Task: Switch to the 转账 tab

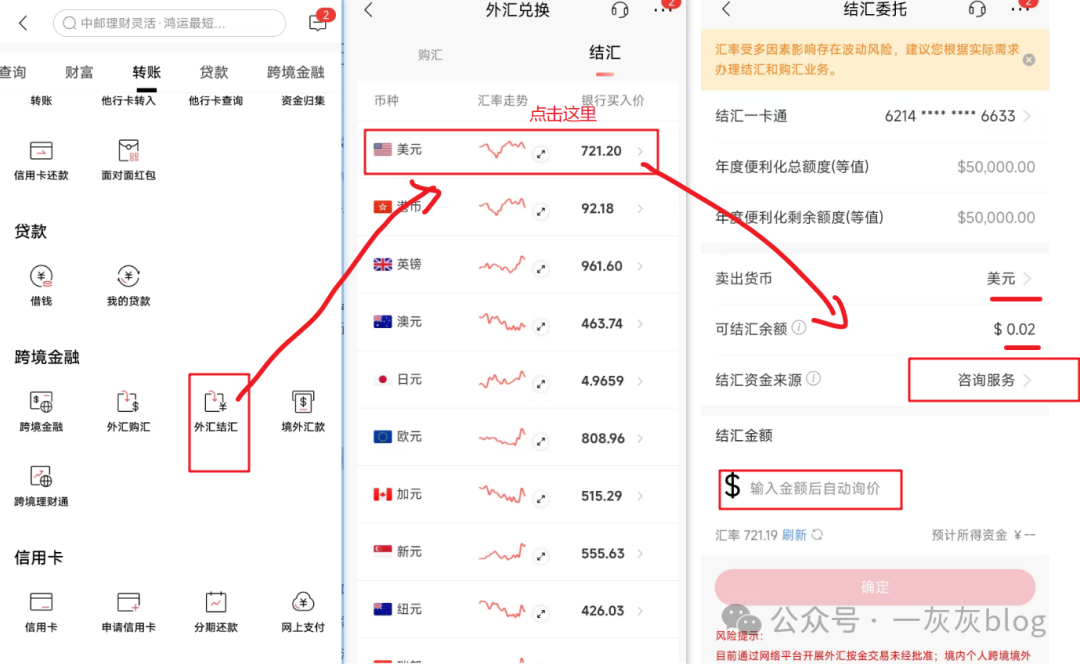Action: (146, 72)
